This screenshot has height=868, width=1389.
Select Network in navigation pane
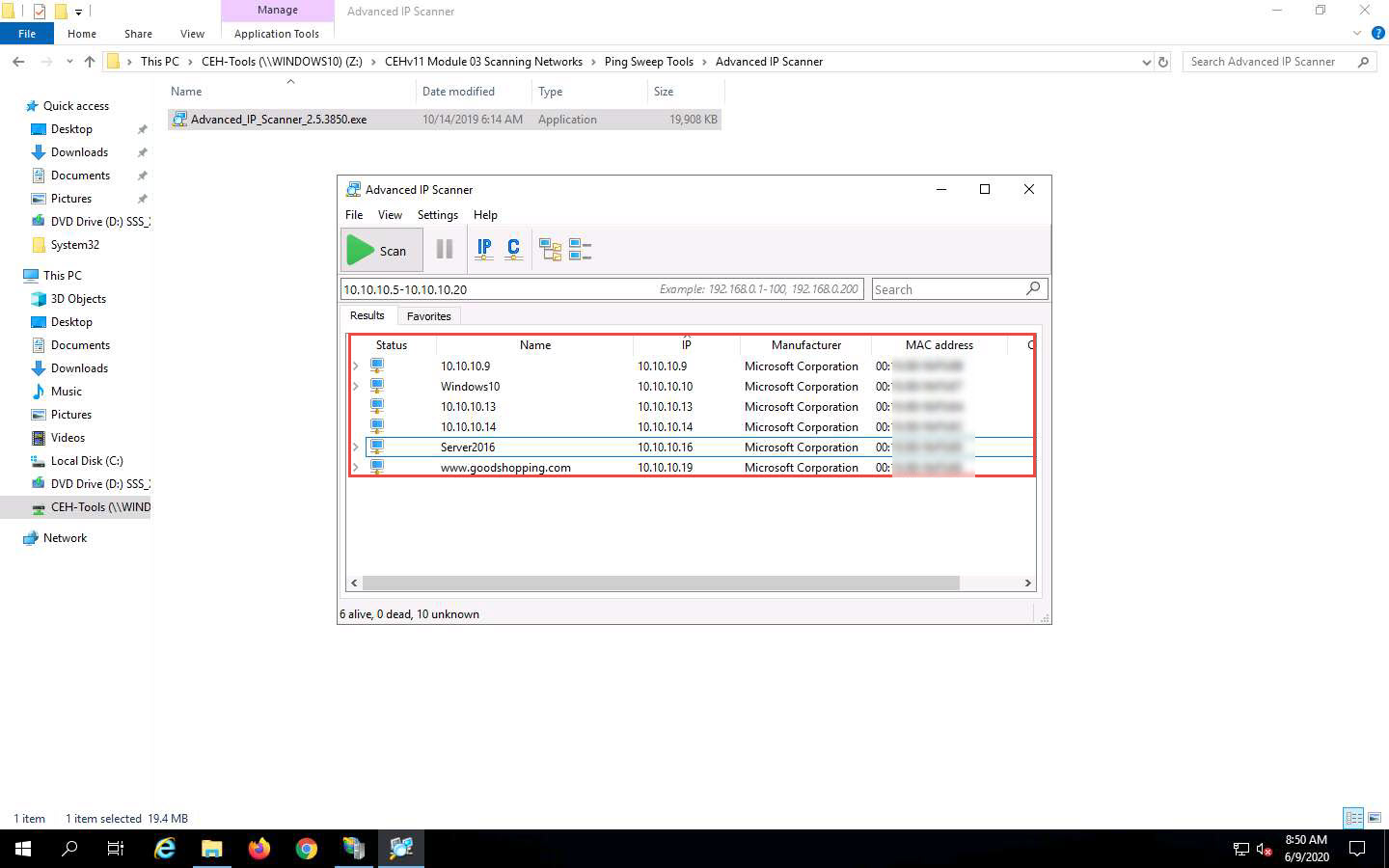pyautogui.click(x=65, y=538)
